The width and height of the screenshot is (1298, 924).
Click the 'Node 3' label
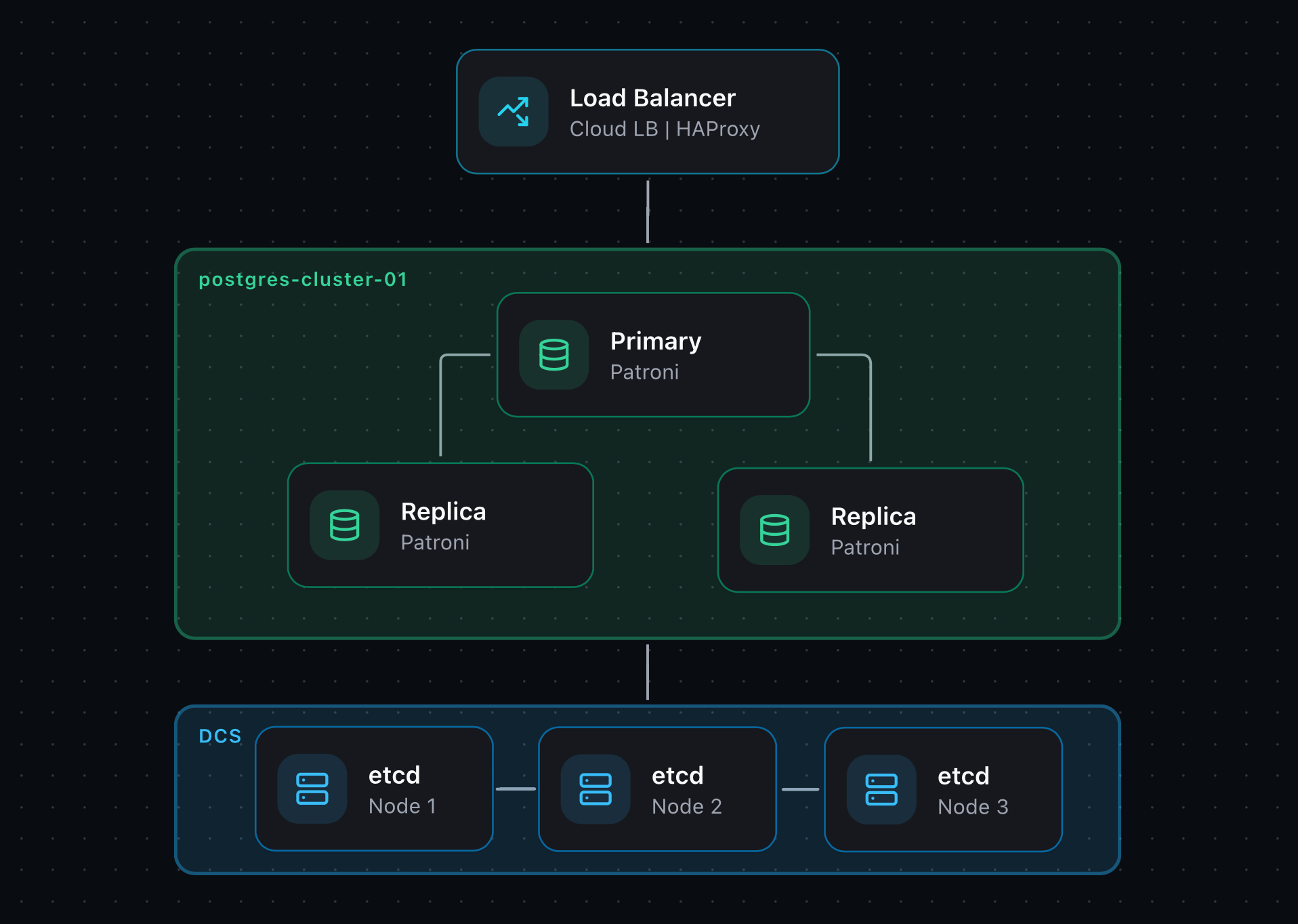(973, 807)
